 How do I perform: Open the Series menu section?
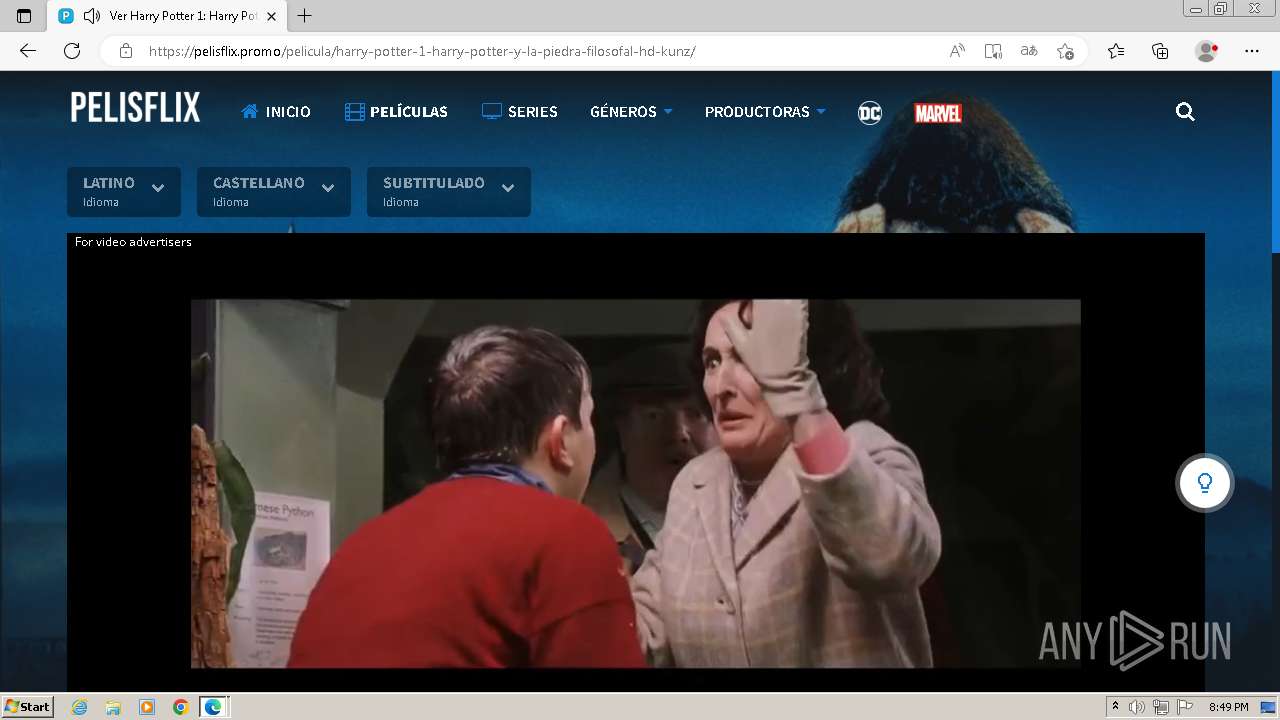point(519,112)
